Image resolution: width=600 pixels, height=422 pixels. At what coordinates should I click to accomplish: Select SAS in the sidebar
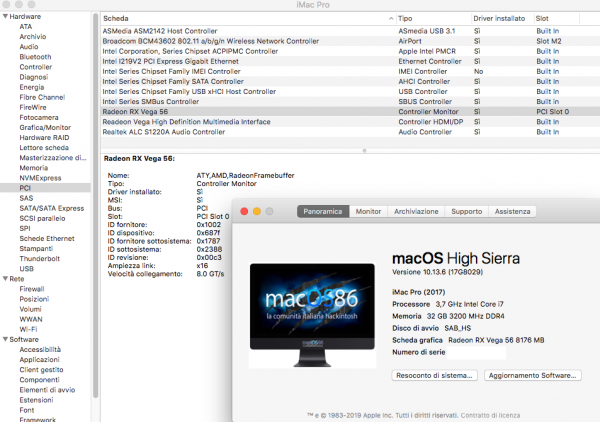26,198
